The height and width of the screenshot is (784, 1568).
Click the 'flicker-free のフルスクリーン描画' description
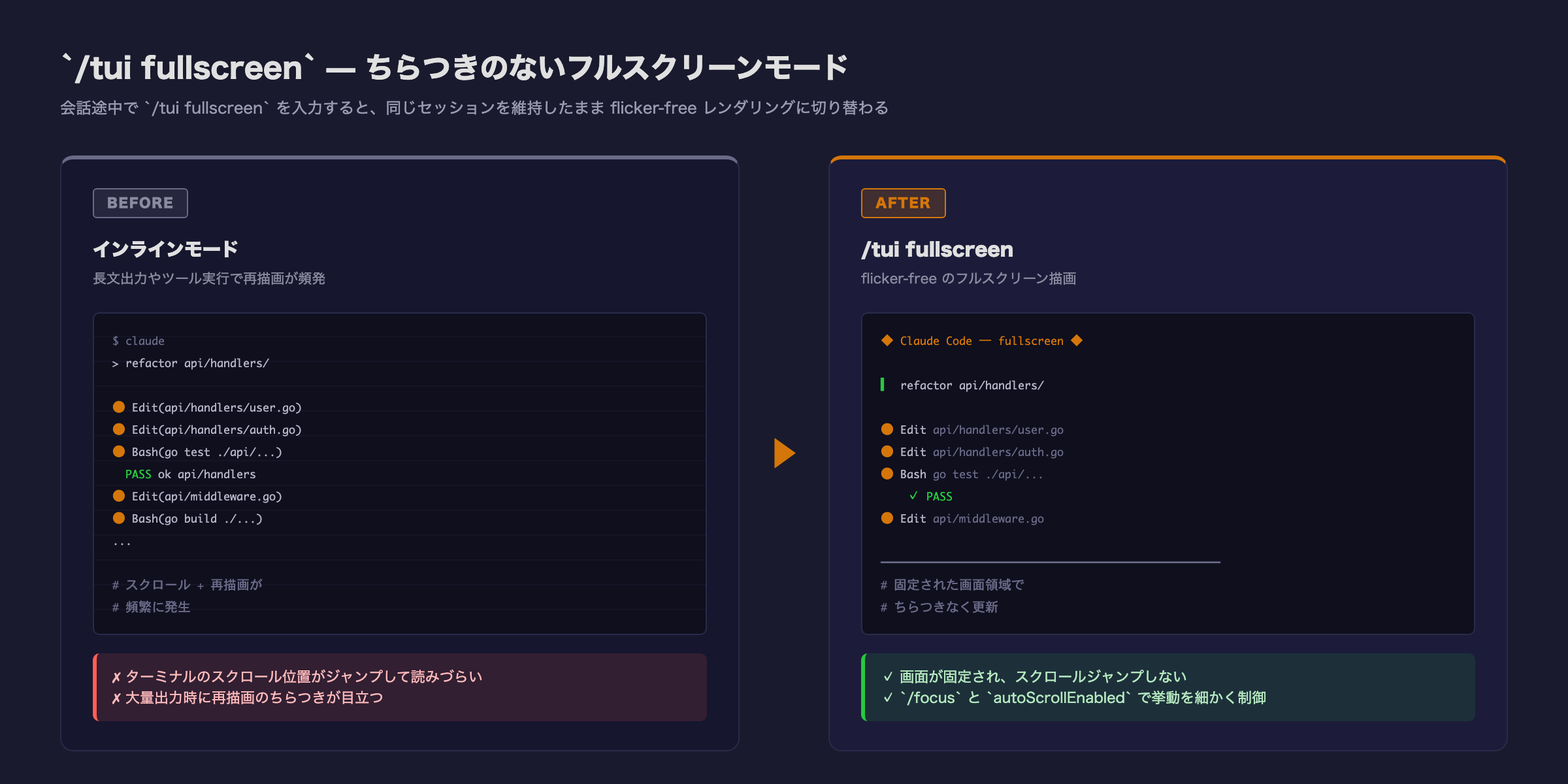[x=968, y=278]
